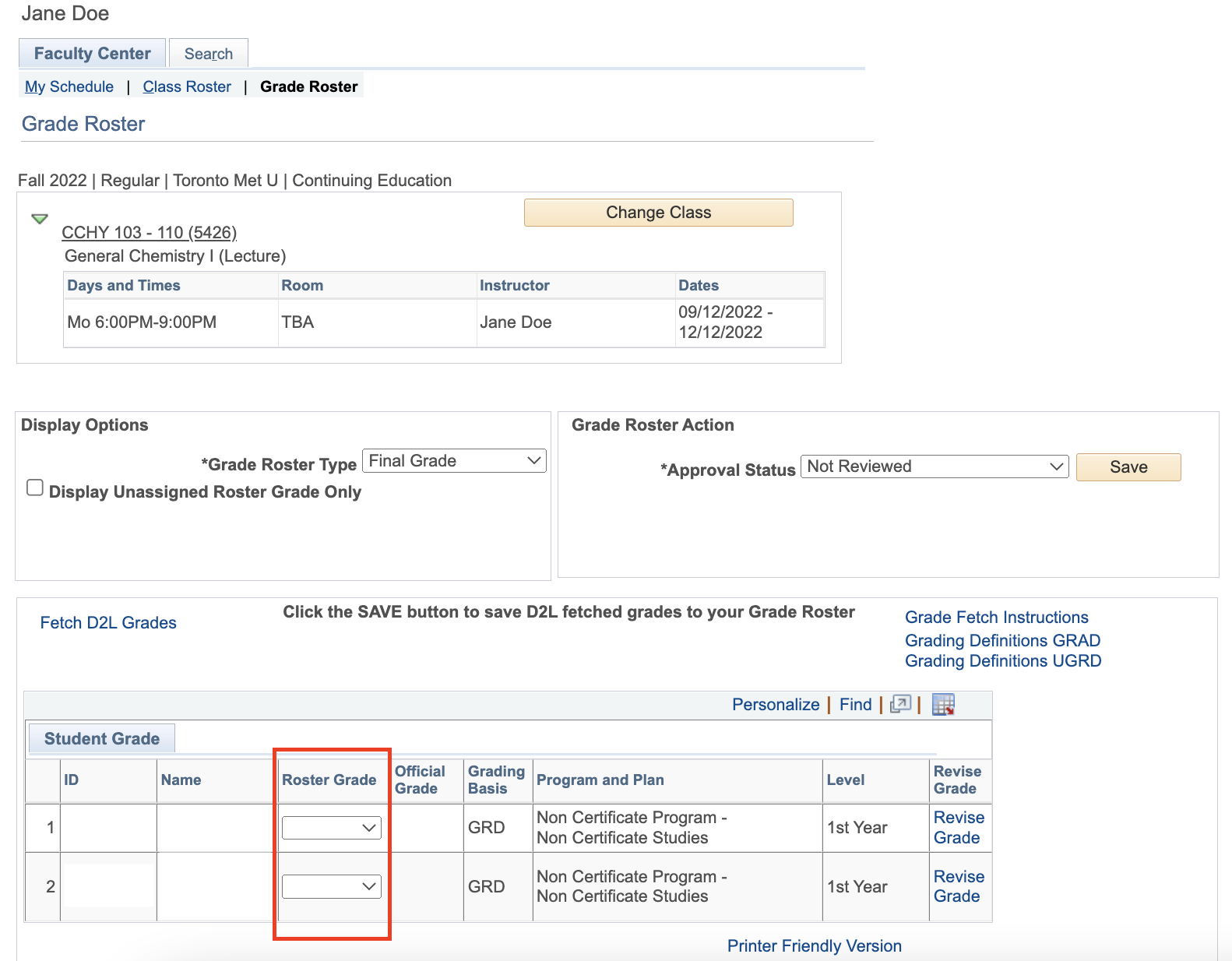Viewport: 1232px width, 961px height.
Task: Go to the Class Roster link
Action: (187, 86)
